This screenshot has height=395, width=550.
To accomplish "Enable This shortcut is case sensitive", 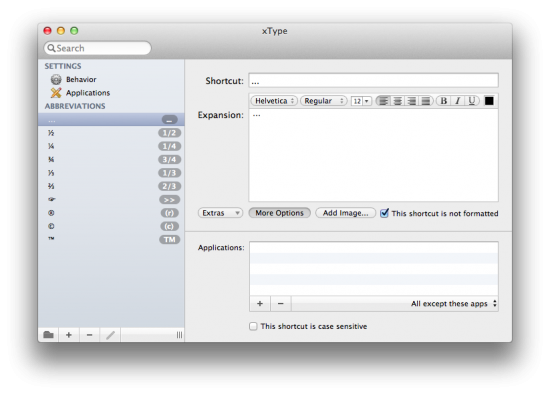I will pyautogui.click(x=253, y=326).
